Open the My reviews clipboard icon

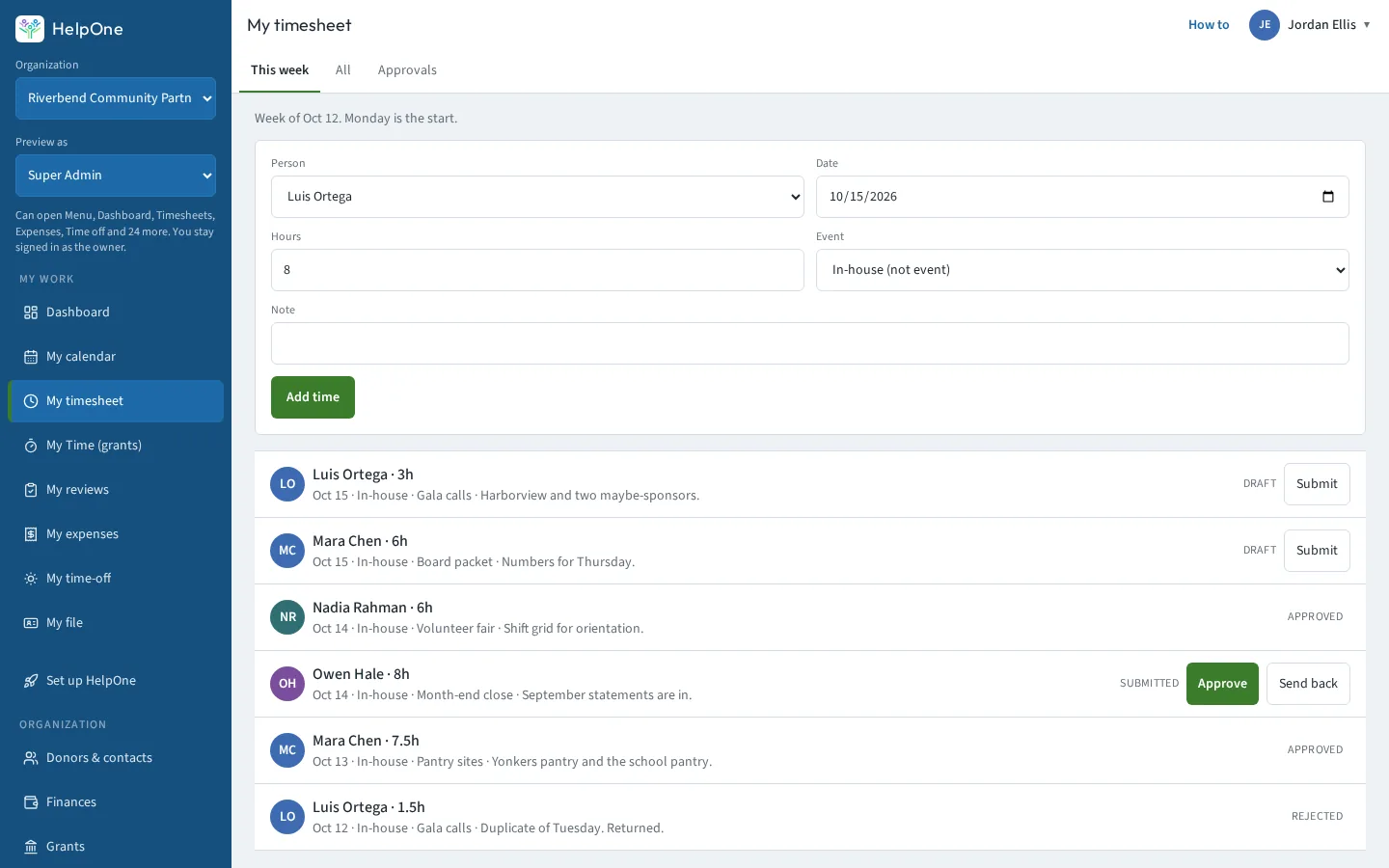click(31, 490)
